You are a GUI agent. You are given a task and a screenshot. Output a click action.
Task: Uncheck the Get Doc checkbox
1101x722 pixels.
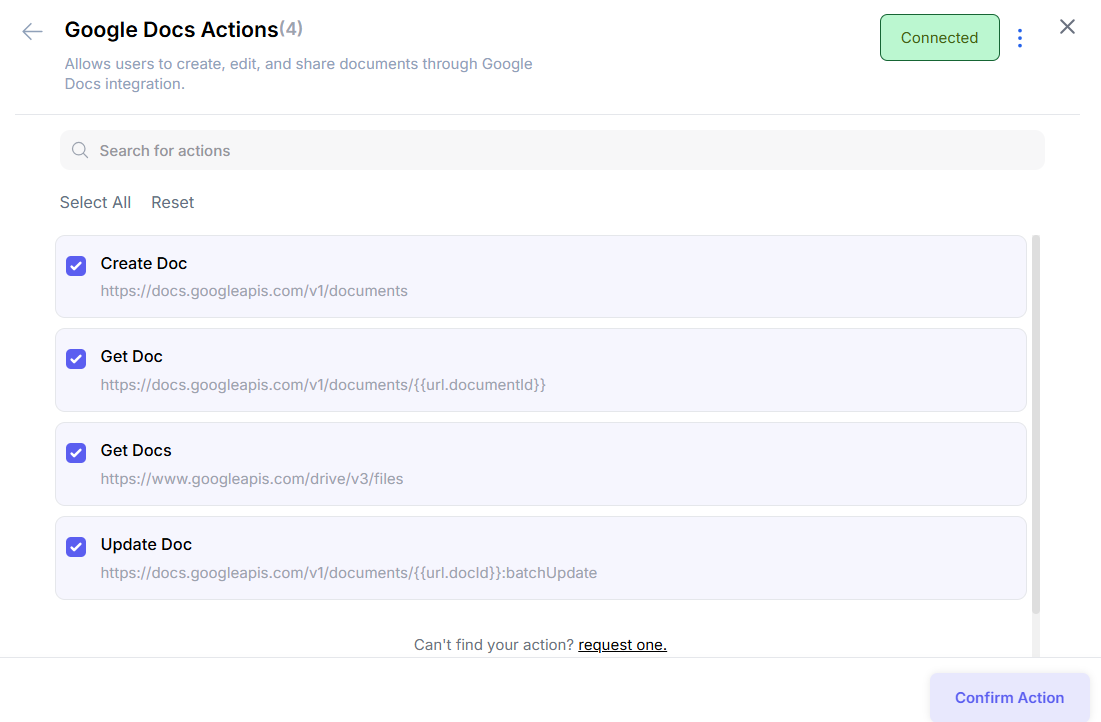pyautogui.click(x=76, y=359)
